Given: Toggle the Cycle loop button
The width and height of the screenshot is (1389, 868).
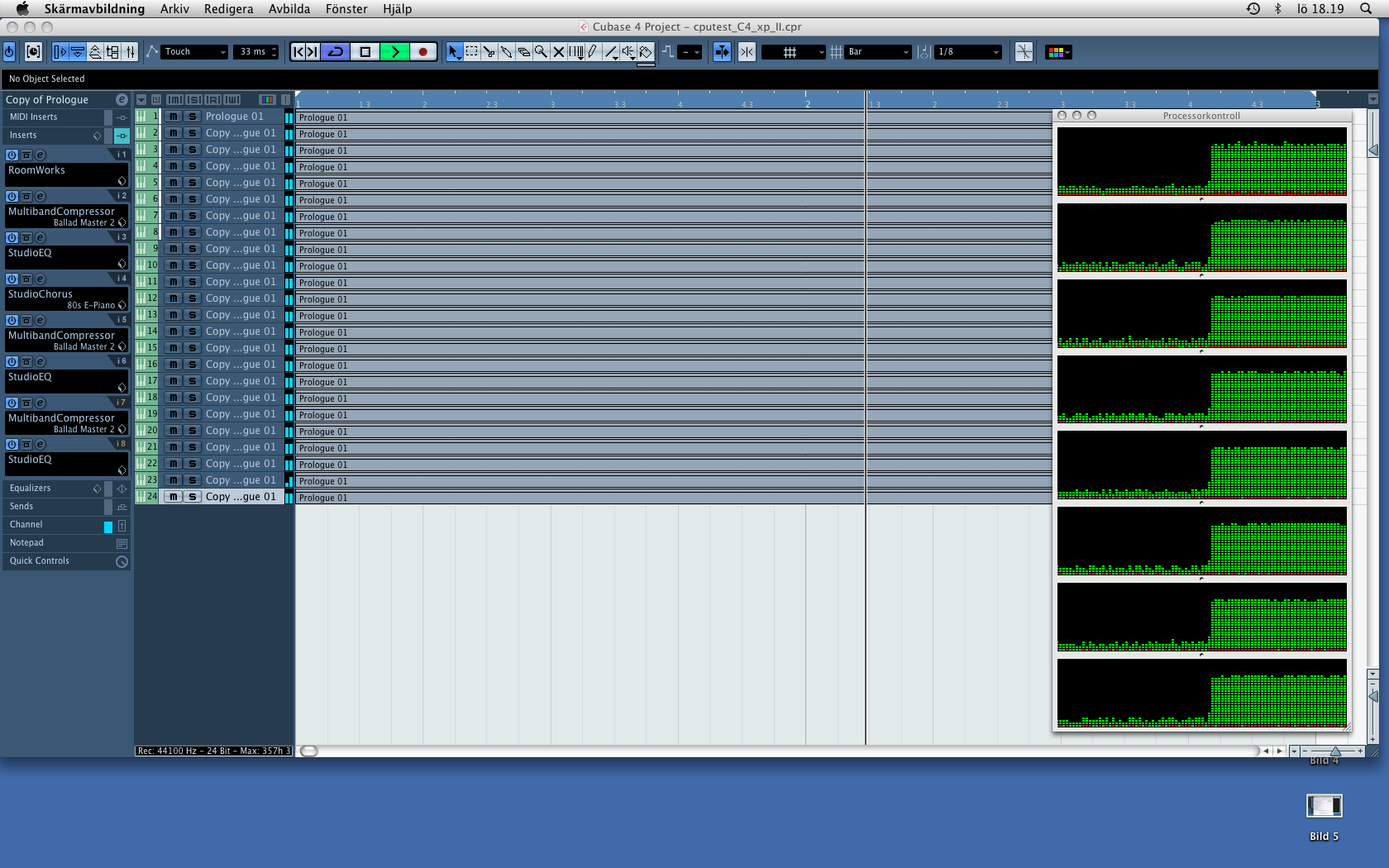Looking at the screenshot, I should [x=335, y=52].
